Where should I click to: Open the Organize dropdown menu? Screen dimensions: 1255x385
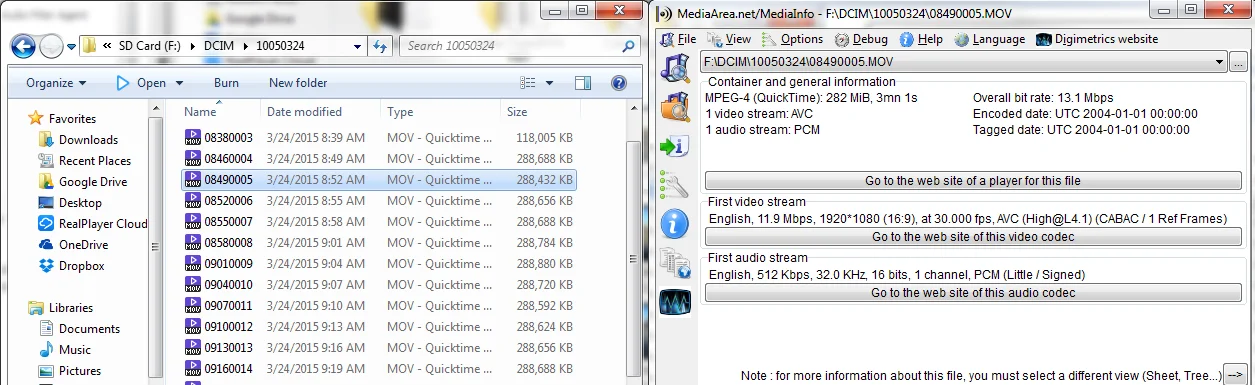point(56,83)
